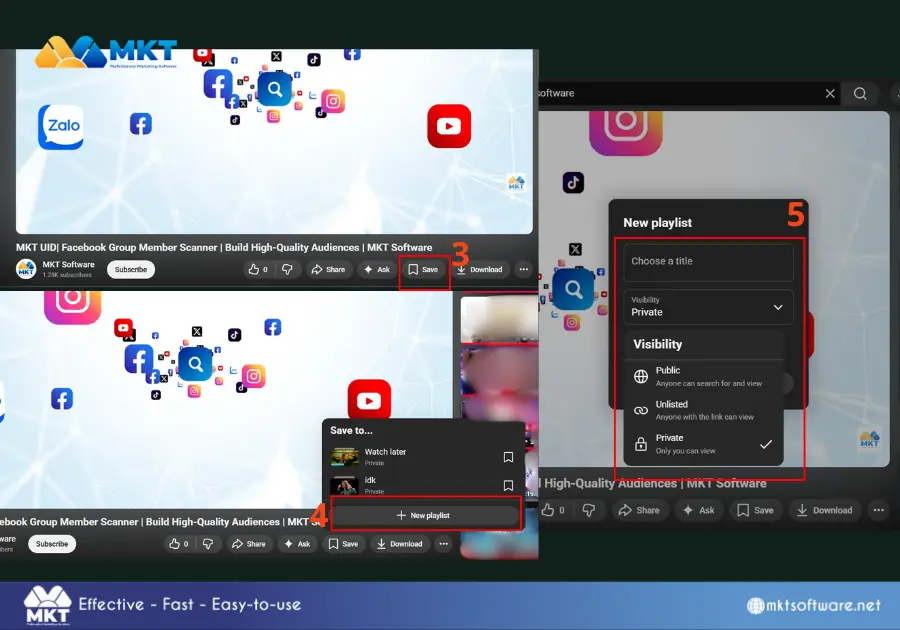Click Save in the Save to screenshot
This screenshot has height=630, width=900.
point(343,544)
